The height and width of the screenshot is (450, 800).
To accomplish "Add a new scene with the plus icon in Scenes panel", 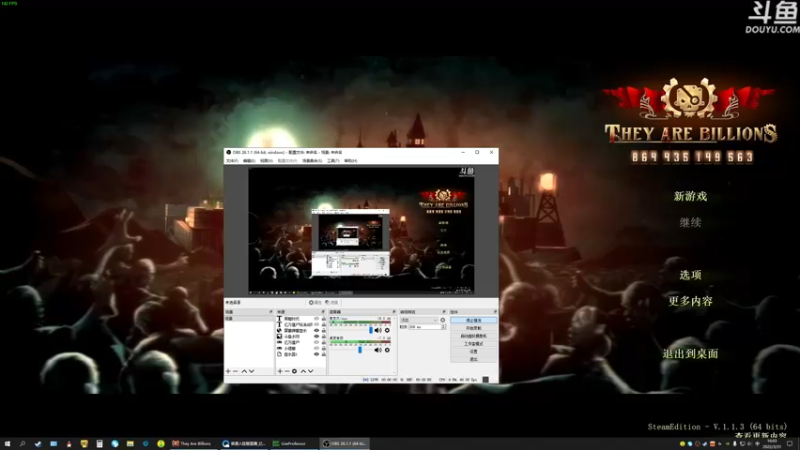I will (x=228, y=371).
